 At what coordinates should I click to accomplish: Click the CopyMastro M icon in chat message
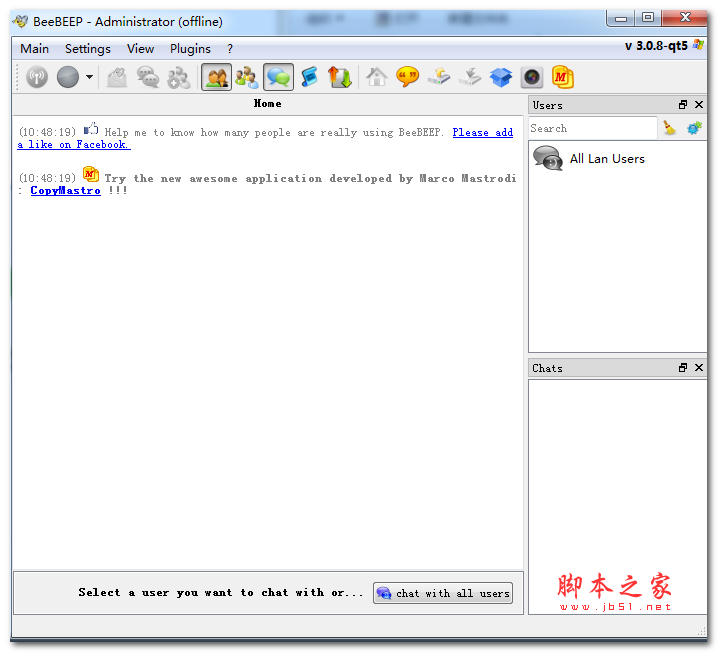pyautogui.click(x=91, y=174)
